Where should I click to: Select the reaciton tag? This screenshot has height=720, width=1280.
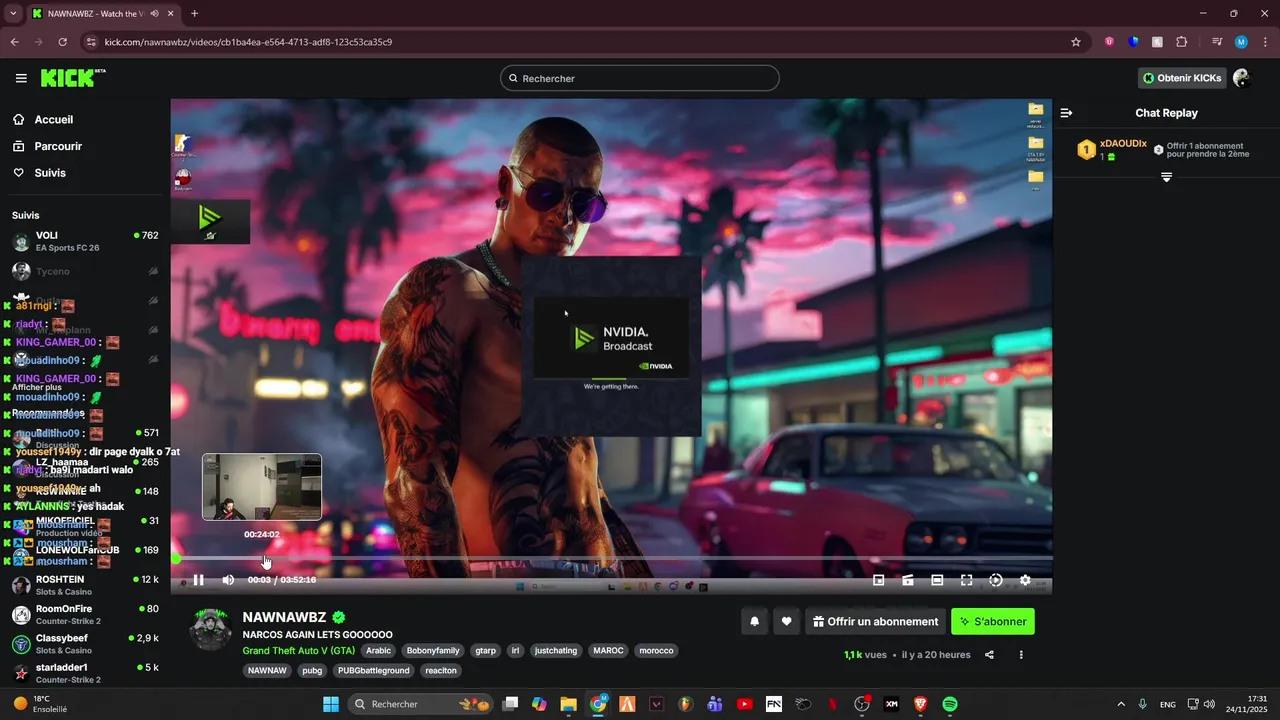point(440,670)
